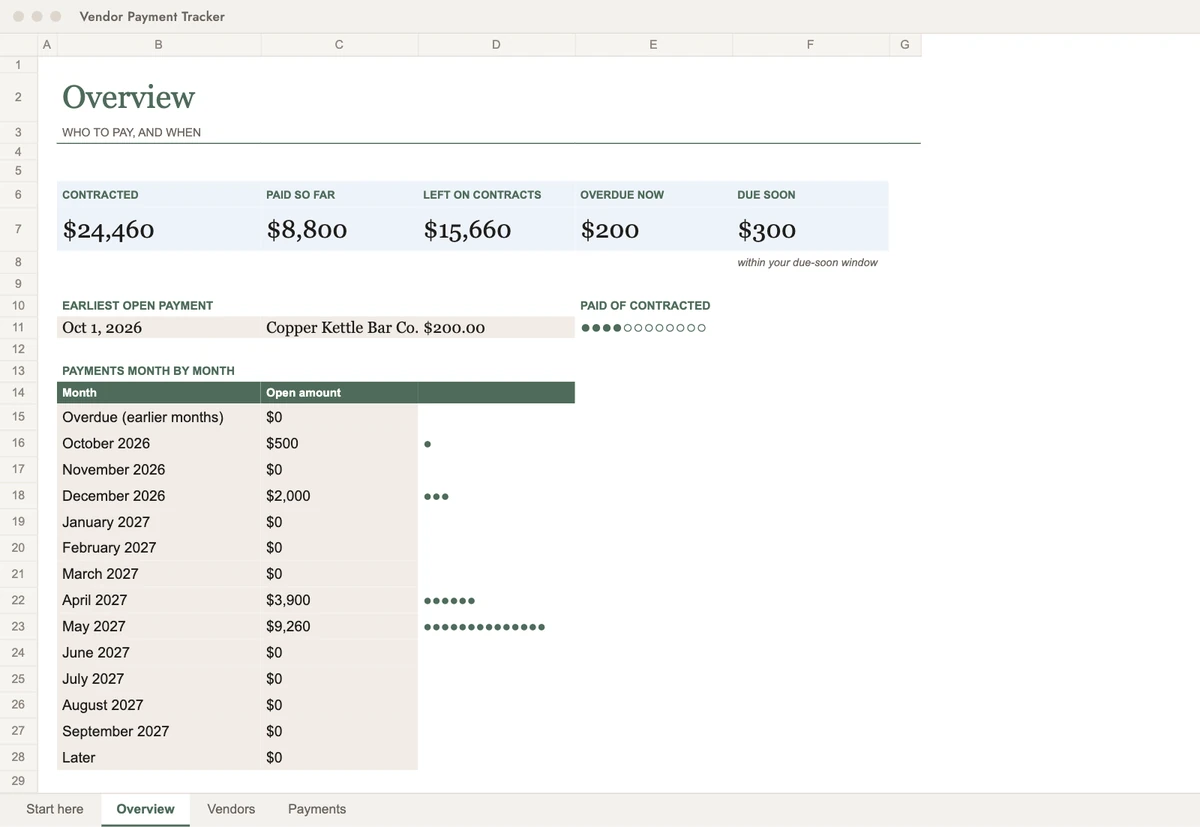Select row 7 header
Viewport: 1200px width, 827px height.
[18, 229]
